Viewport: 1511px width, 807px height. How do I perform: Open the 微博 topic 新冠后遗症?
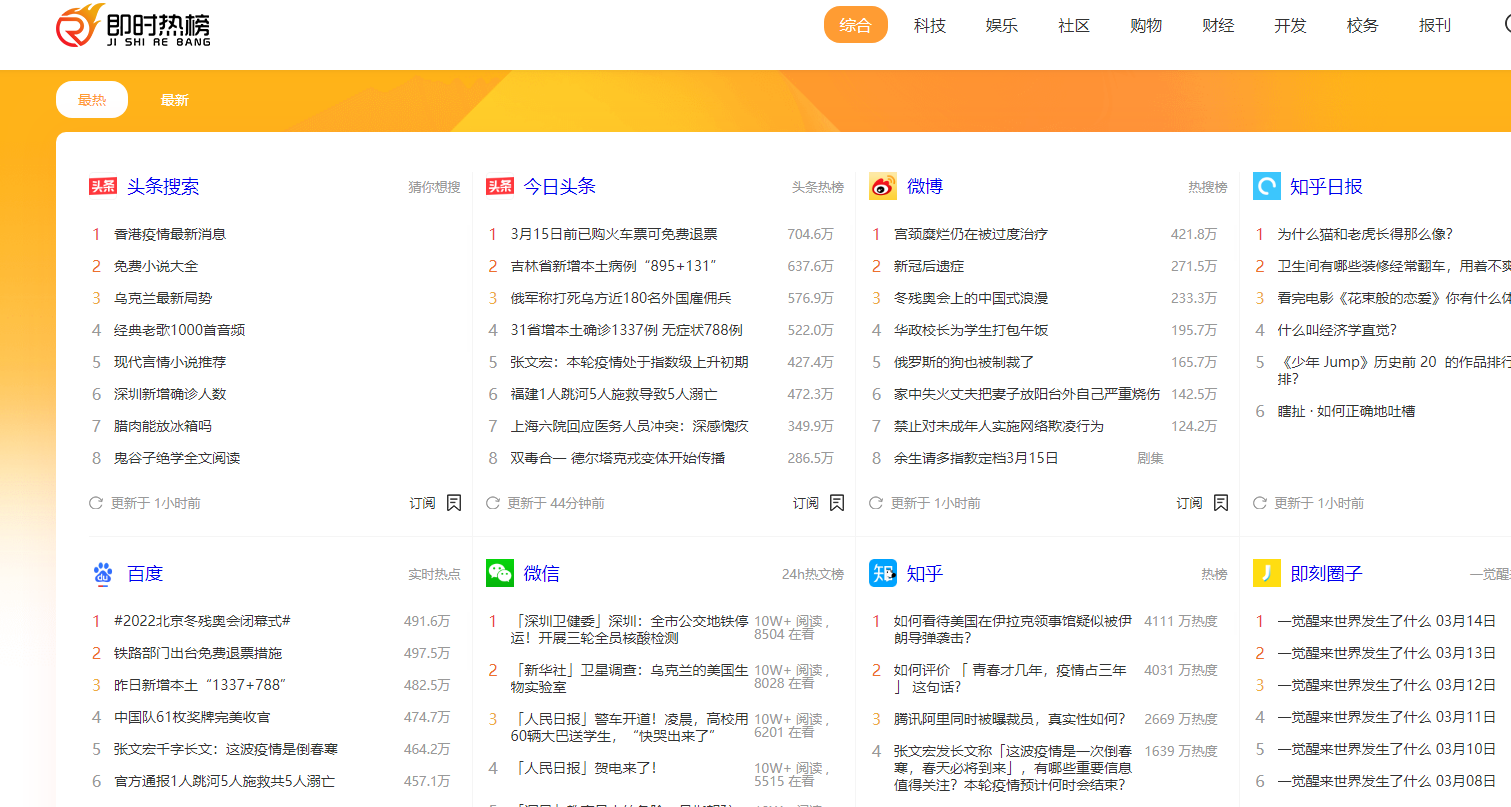[930, 265]
